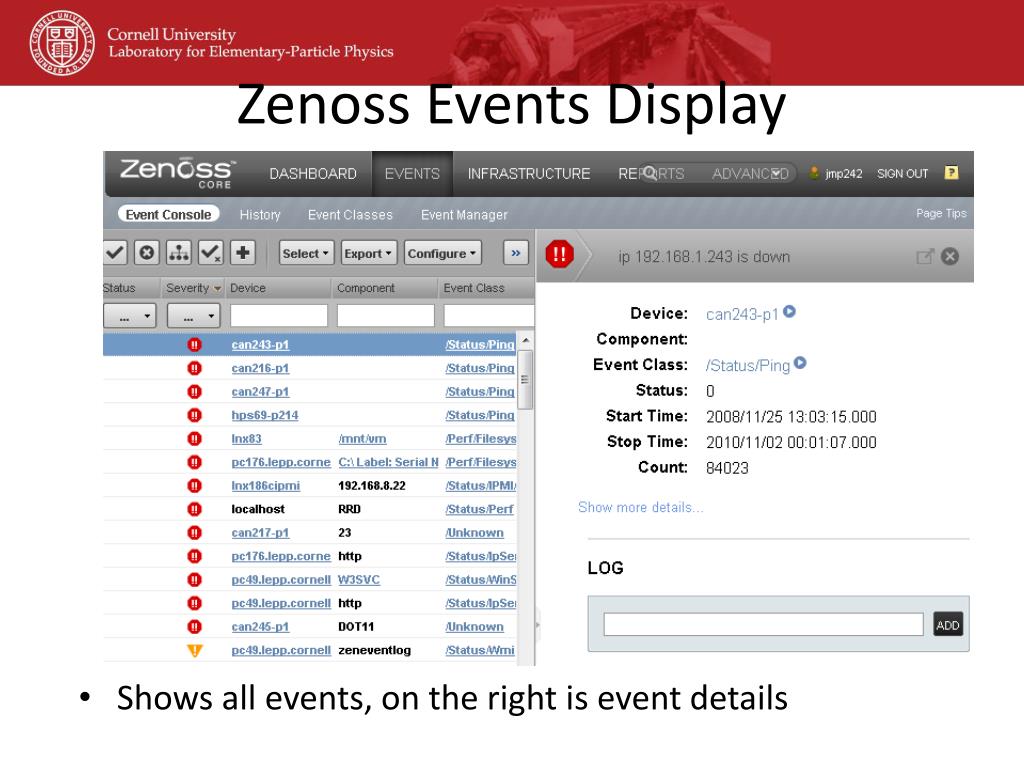Click the jmp242 username link
The width and height of the screenshot is (1024, 768).
coord(844,174)
